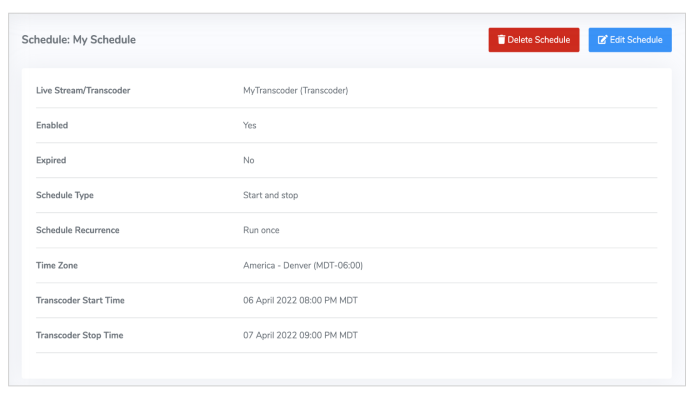700x400 pixels.
Task: Click the 'Schedule: My Schedule' heading
Action: 79,40
